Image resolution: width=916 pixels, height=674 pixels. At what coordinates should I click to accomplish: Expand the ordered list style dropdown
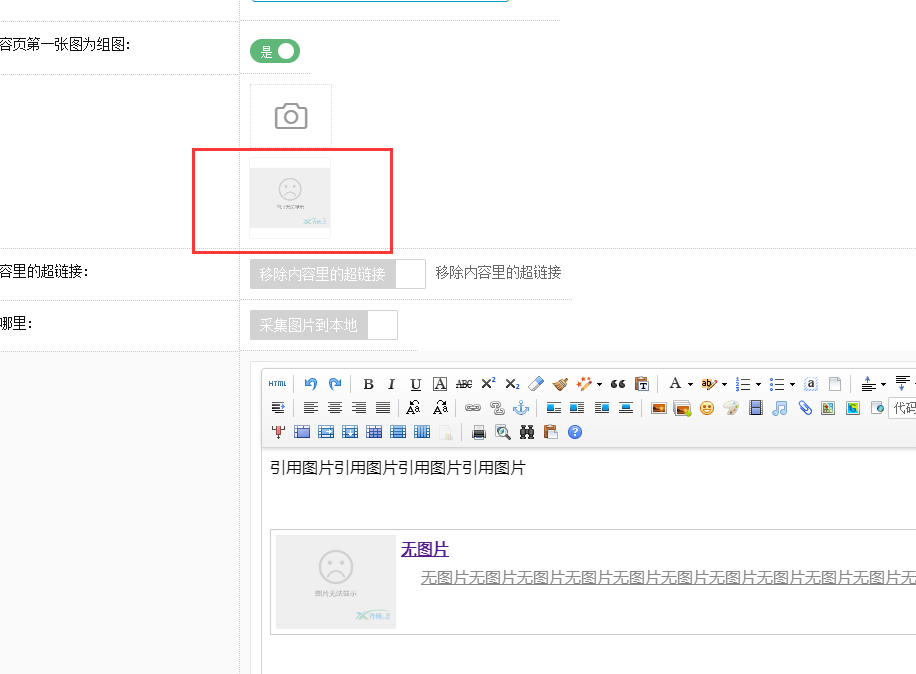tap(759, 385)
